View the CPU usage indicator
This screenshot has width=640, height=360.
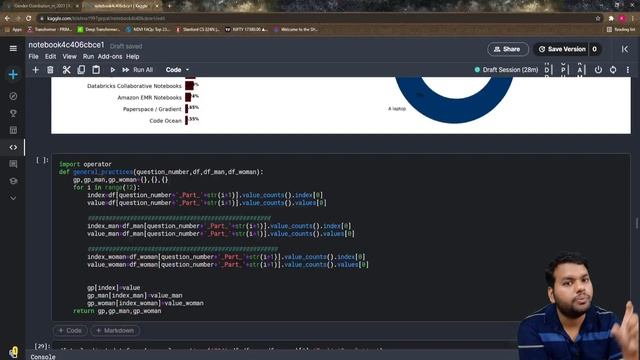(563, 70)
